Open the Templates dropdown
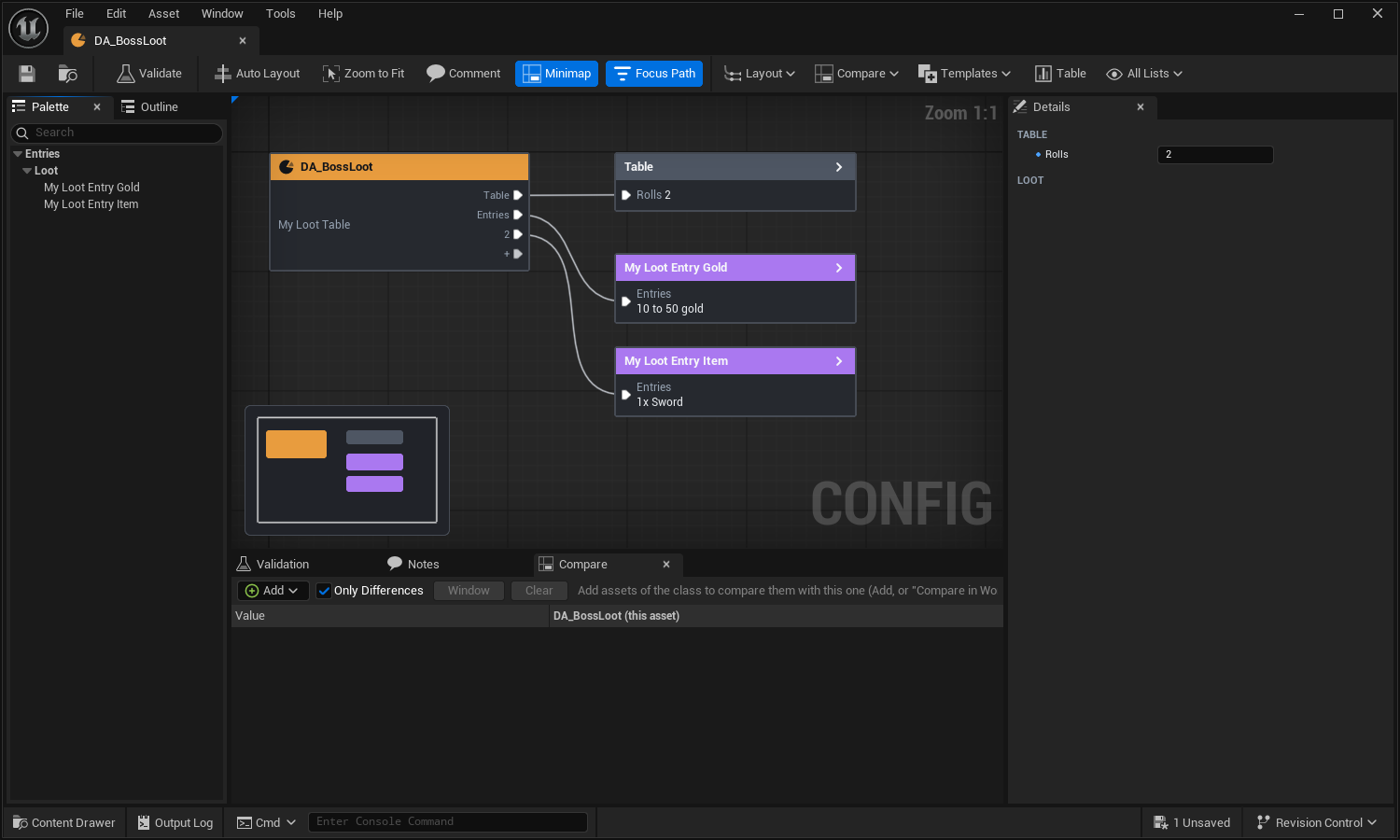Image resolution: width=1400 pixels, height=840 pixels. (x=964, y=74)
